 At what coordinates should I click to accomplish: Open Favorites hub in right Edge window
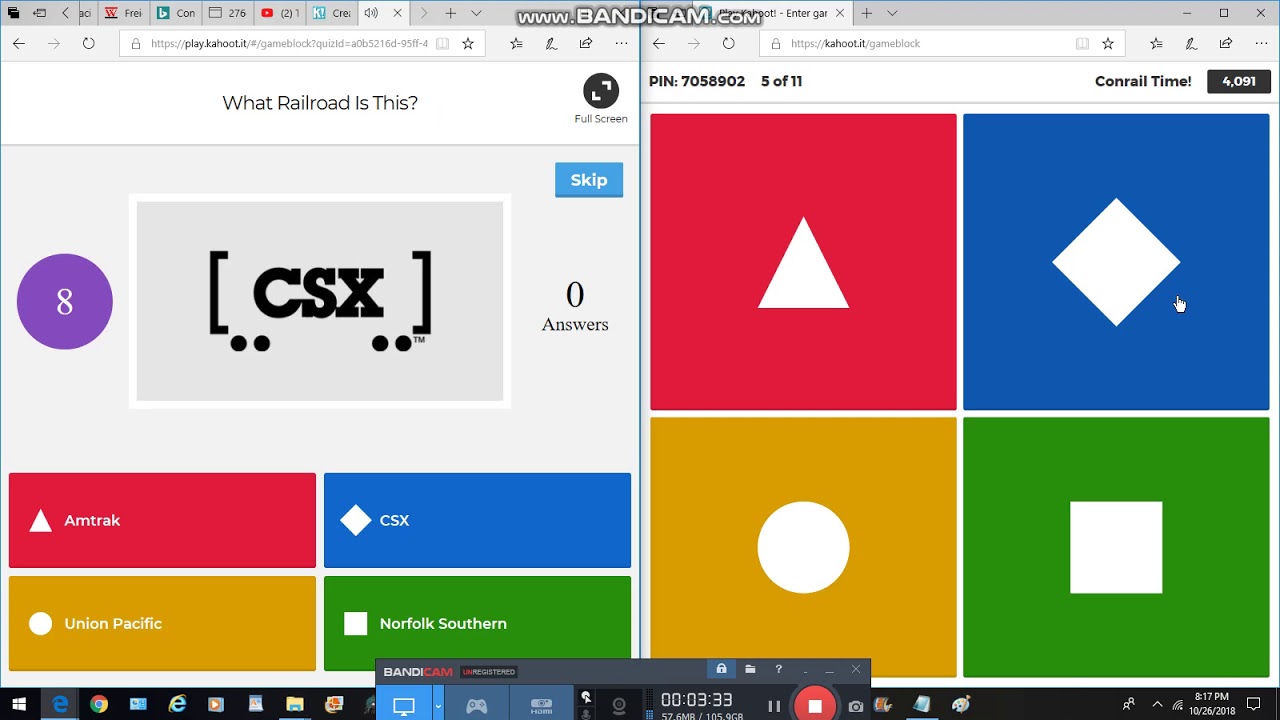(x=1156, y=43)
